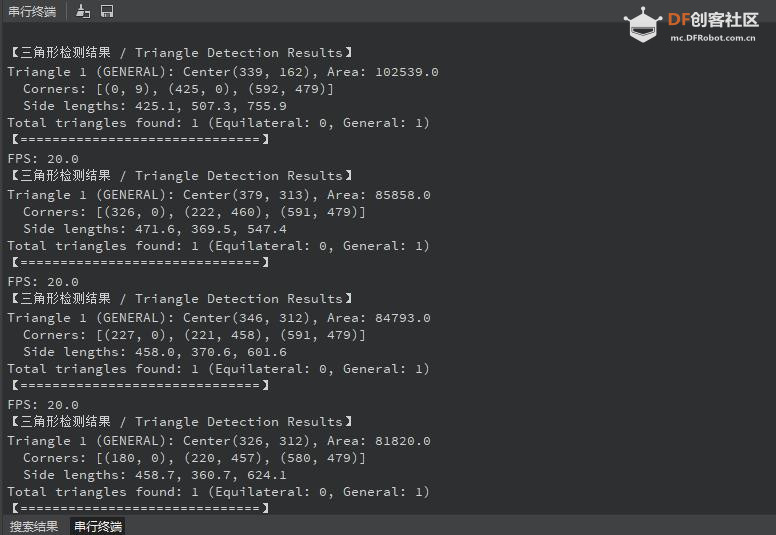Switch to the 搜索结果 tab
Screen dimensions: 776x535
click(x=34, y=526)
